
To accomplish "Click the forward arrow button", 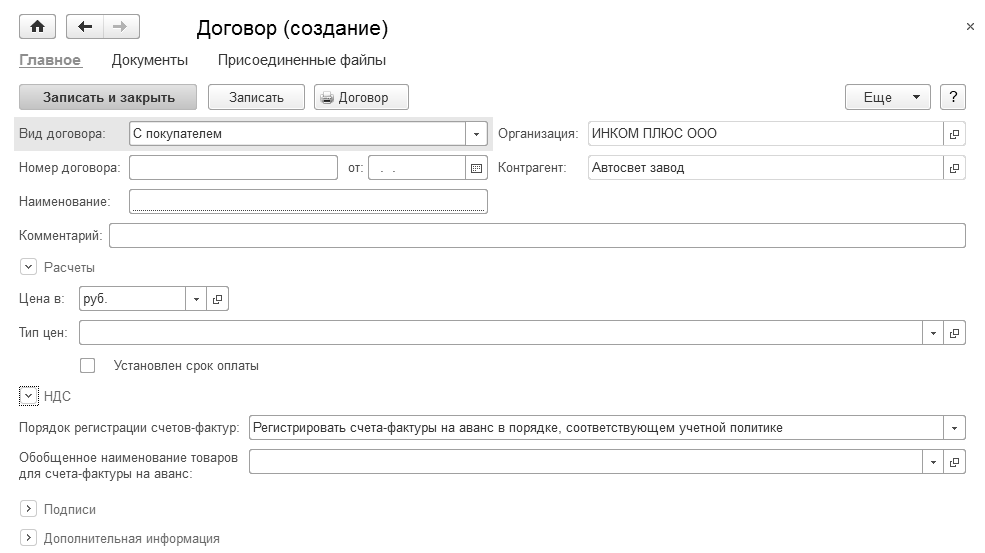I will 121,27.
